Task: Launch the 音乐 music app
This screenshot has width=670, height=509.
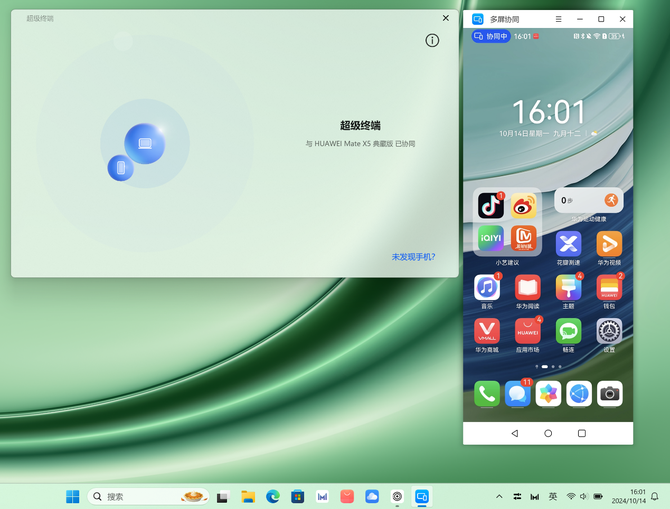Action: [x=487, y=288]
